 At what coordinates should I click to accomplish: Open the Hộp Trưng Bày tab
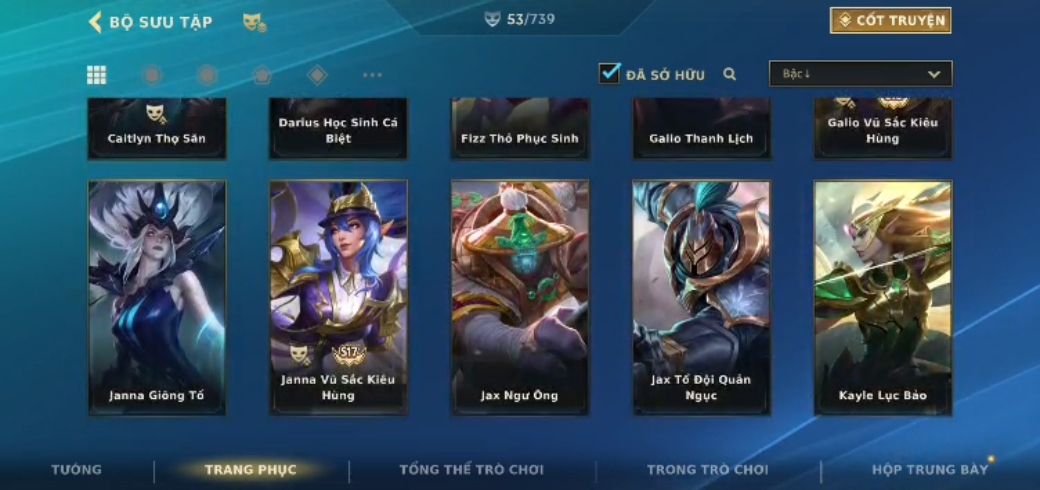(930, 470)
